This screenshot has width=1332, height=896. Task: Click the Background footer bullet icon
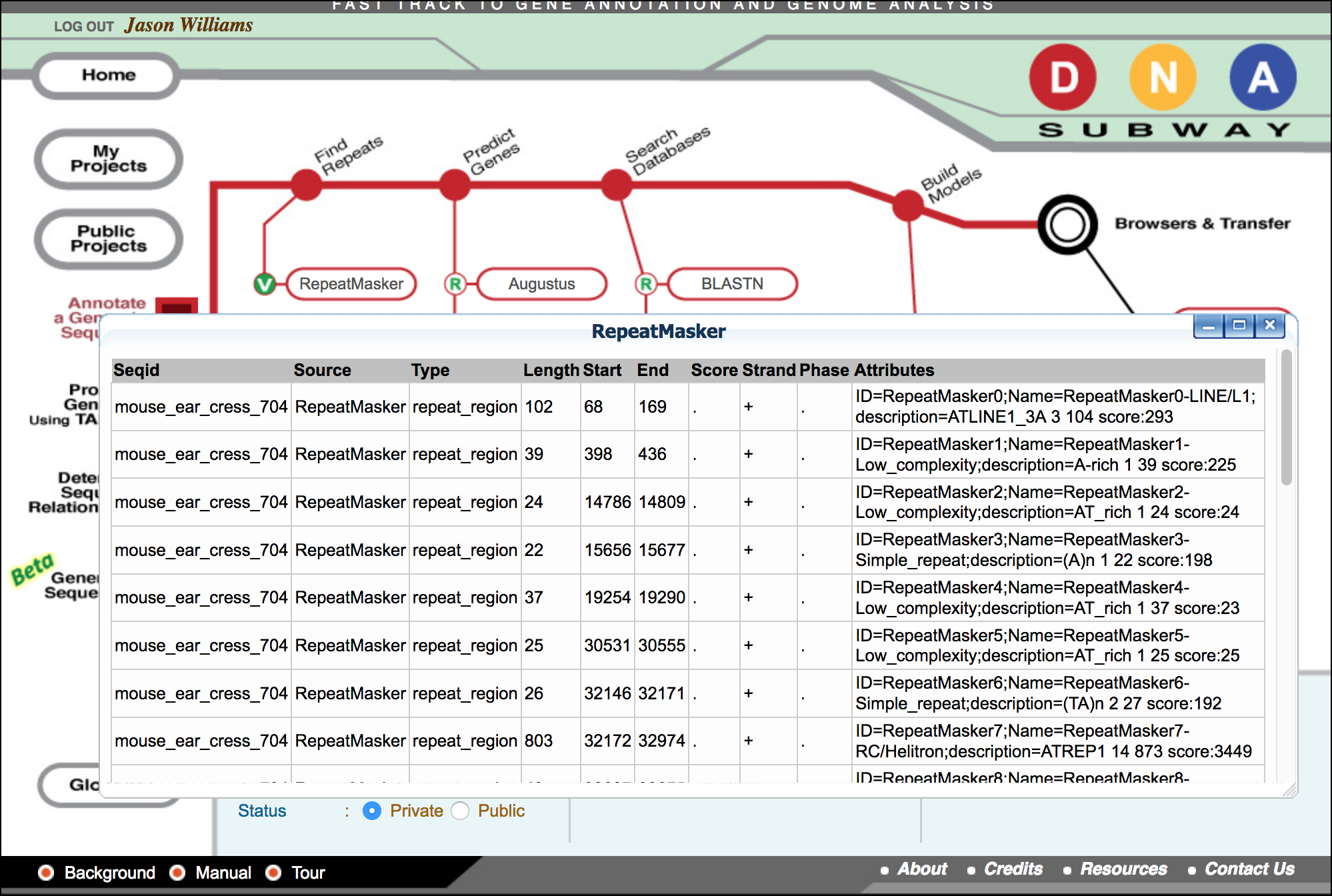46,873
